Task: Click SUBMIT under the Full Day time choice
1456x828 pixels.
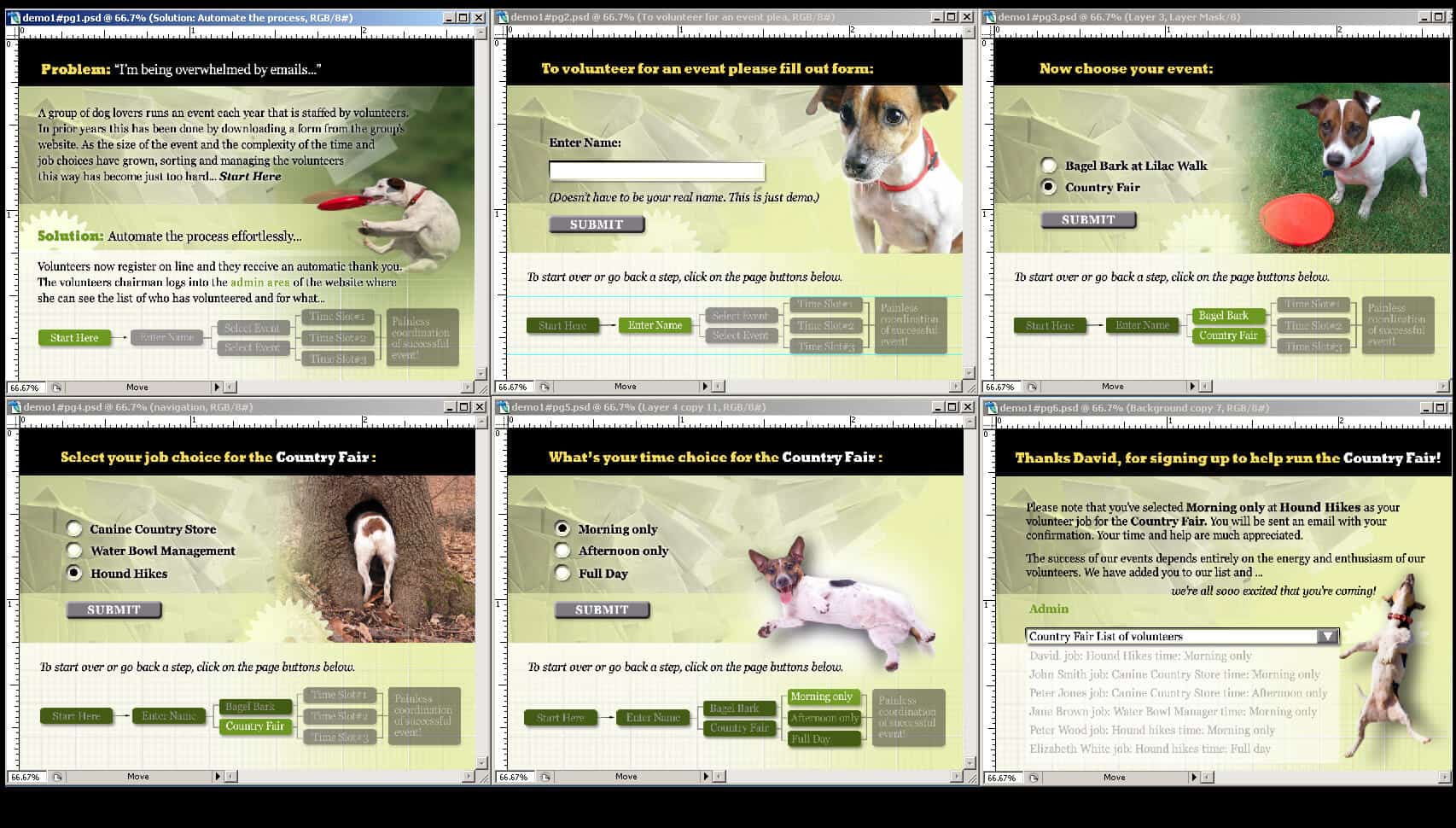Action: (602, 609)
